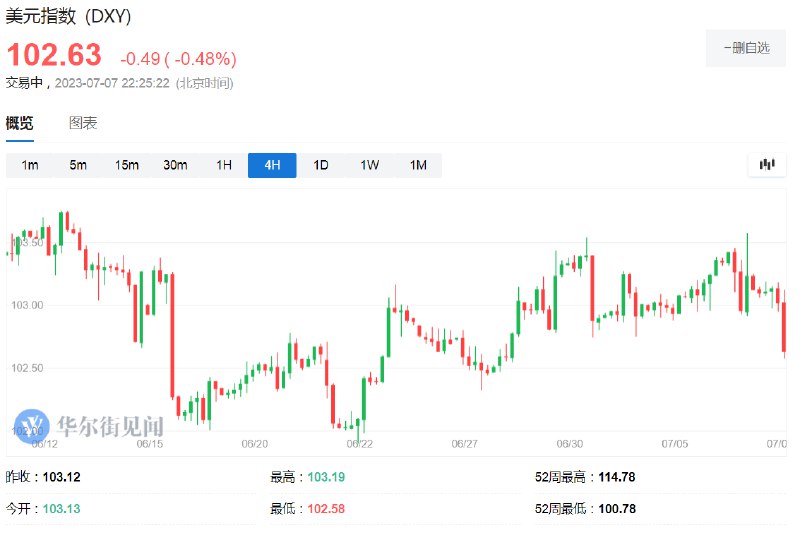
Task: Select the 30m timeframe
Action: click(x=175, y=165)
